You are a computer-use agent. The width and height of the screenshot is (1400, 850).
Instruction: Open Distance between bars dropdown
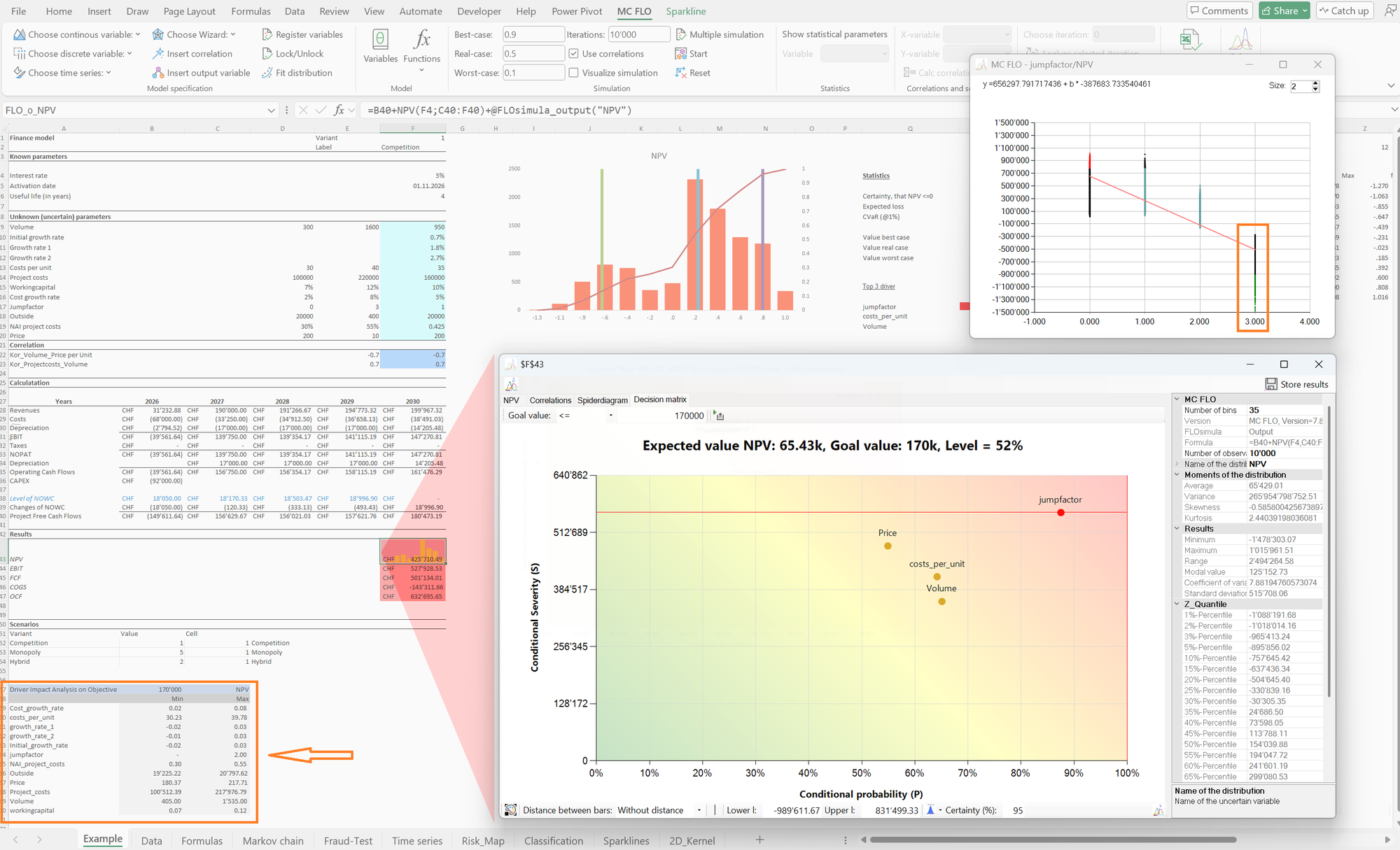pyautogui.click(x=699, y=810)
